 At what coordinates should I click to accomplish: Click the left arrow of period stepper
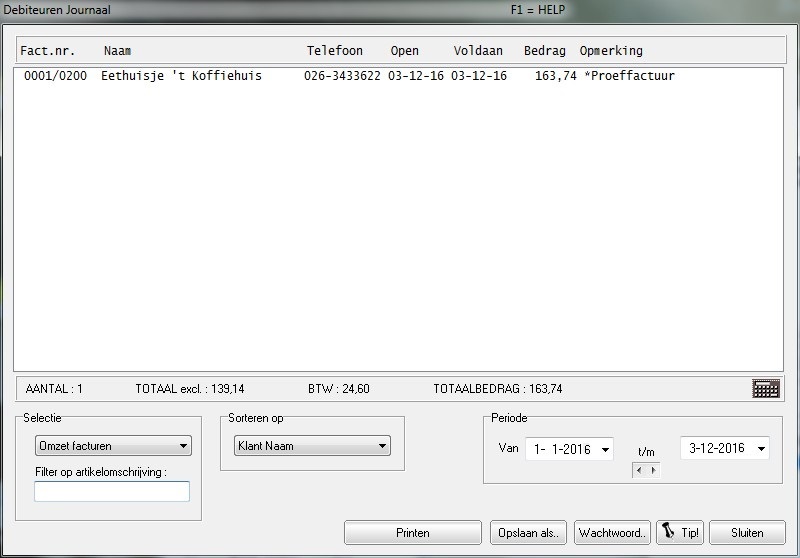(x=639, y=470)
